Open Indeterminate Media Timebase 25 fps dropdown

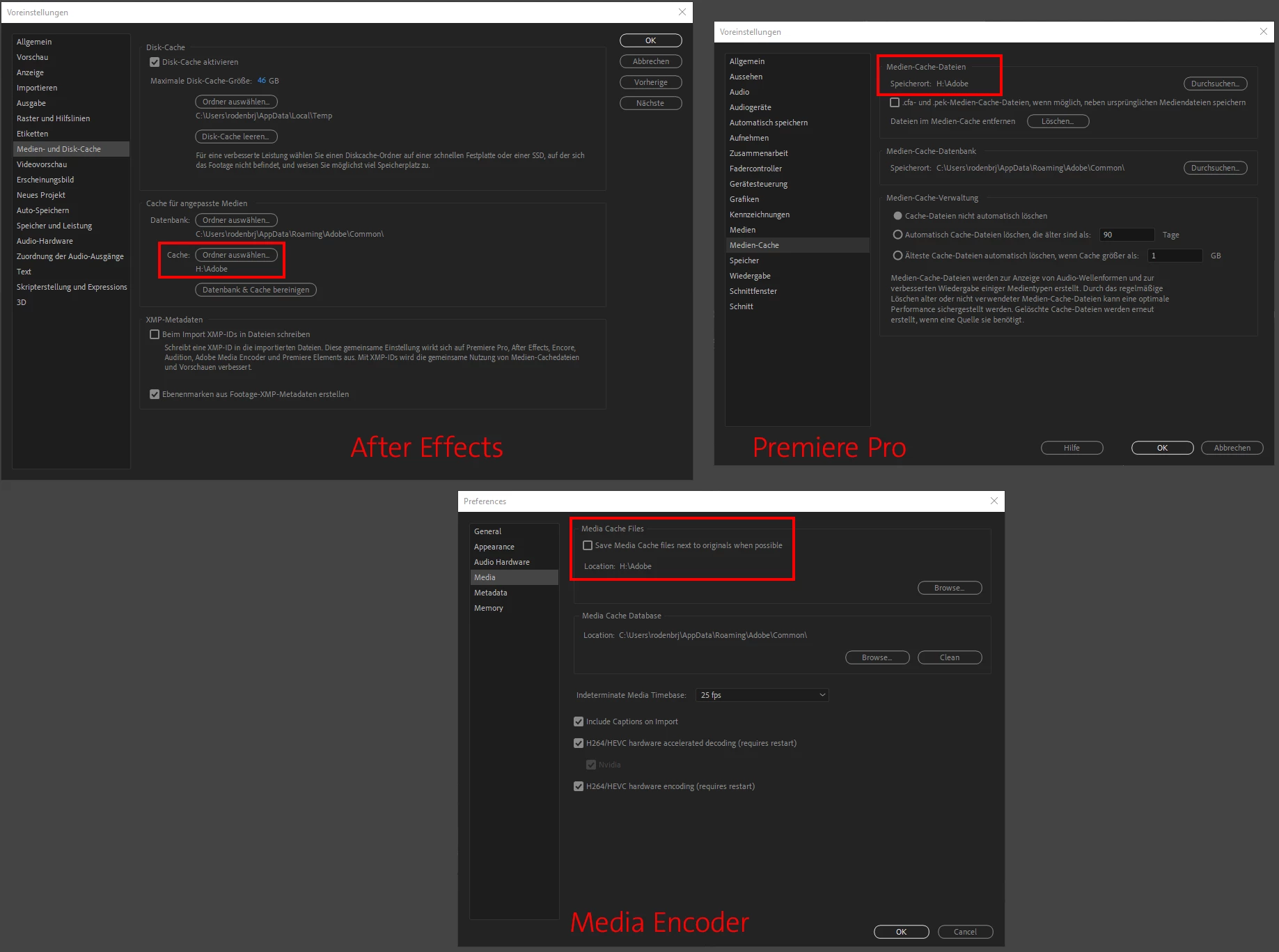[x=762, y=695]
